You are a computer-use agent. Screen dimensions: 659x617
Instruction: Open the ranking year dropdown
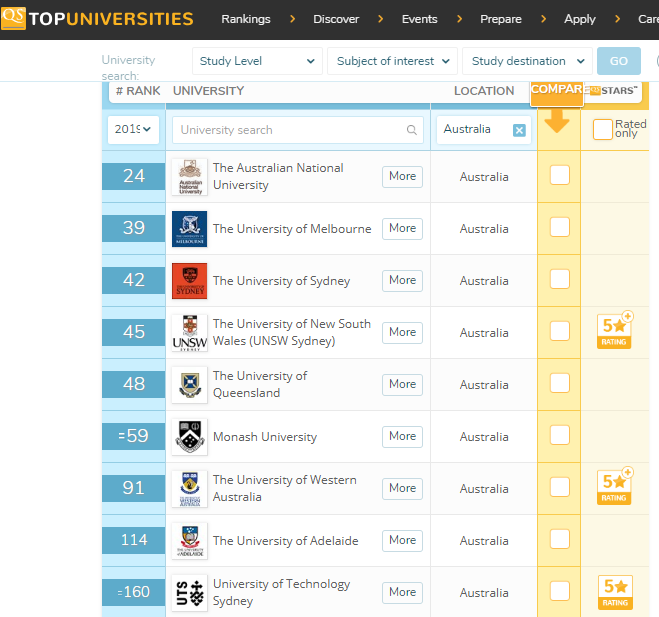click(133, 129)
